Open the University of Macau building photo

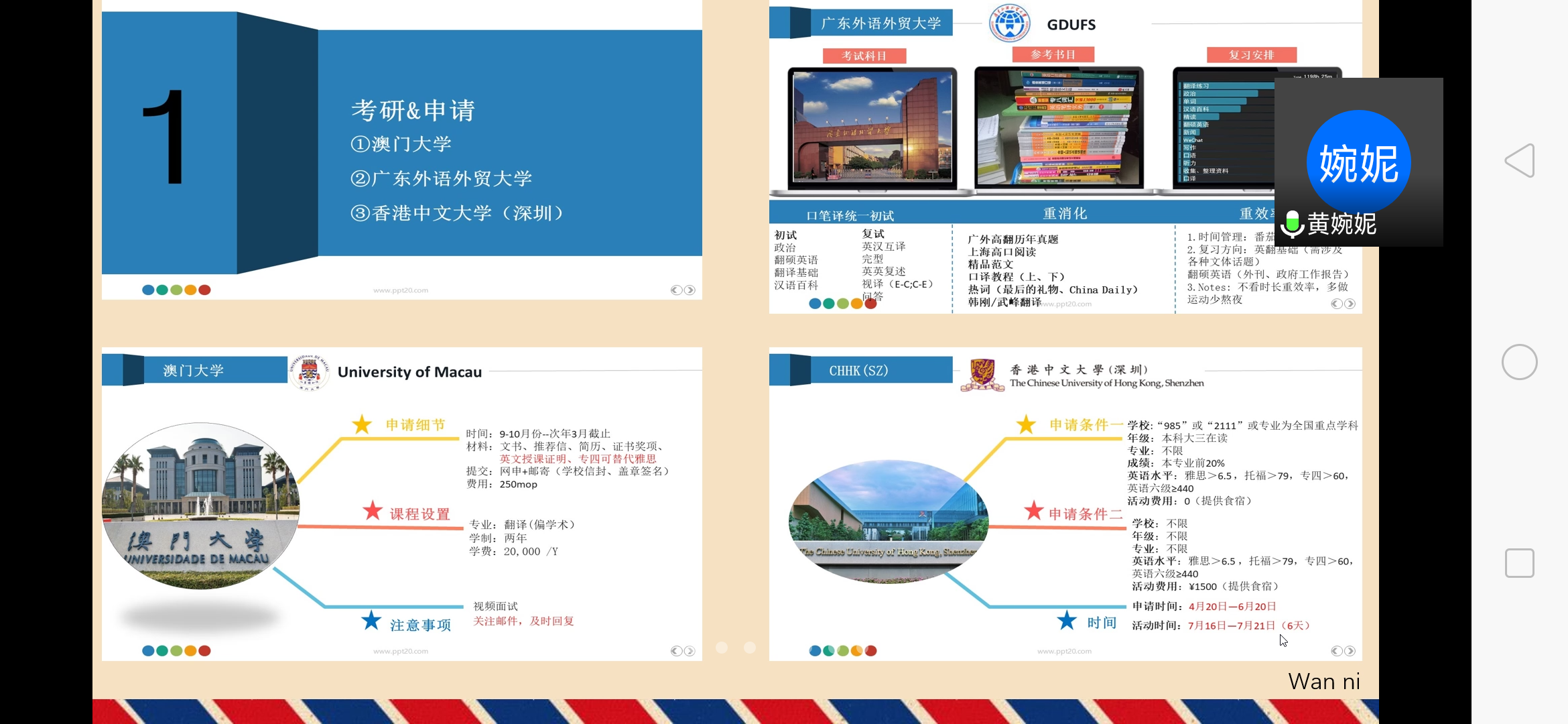pyautogui.click(x=200, y=505)
